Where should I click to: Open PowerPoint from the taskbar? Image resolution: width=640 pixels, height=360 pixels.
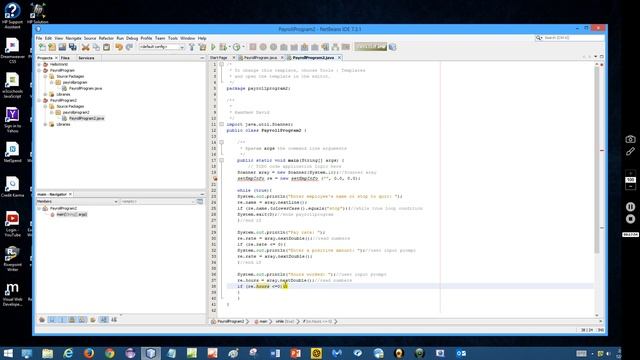coord(296,353)
